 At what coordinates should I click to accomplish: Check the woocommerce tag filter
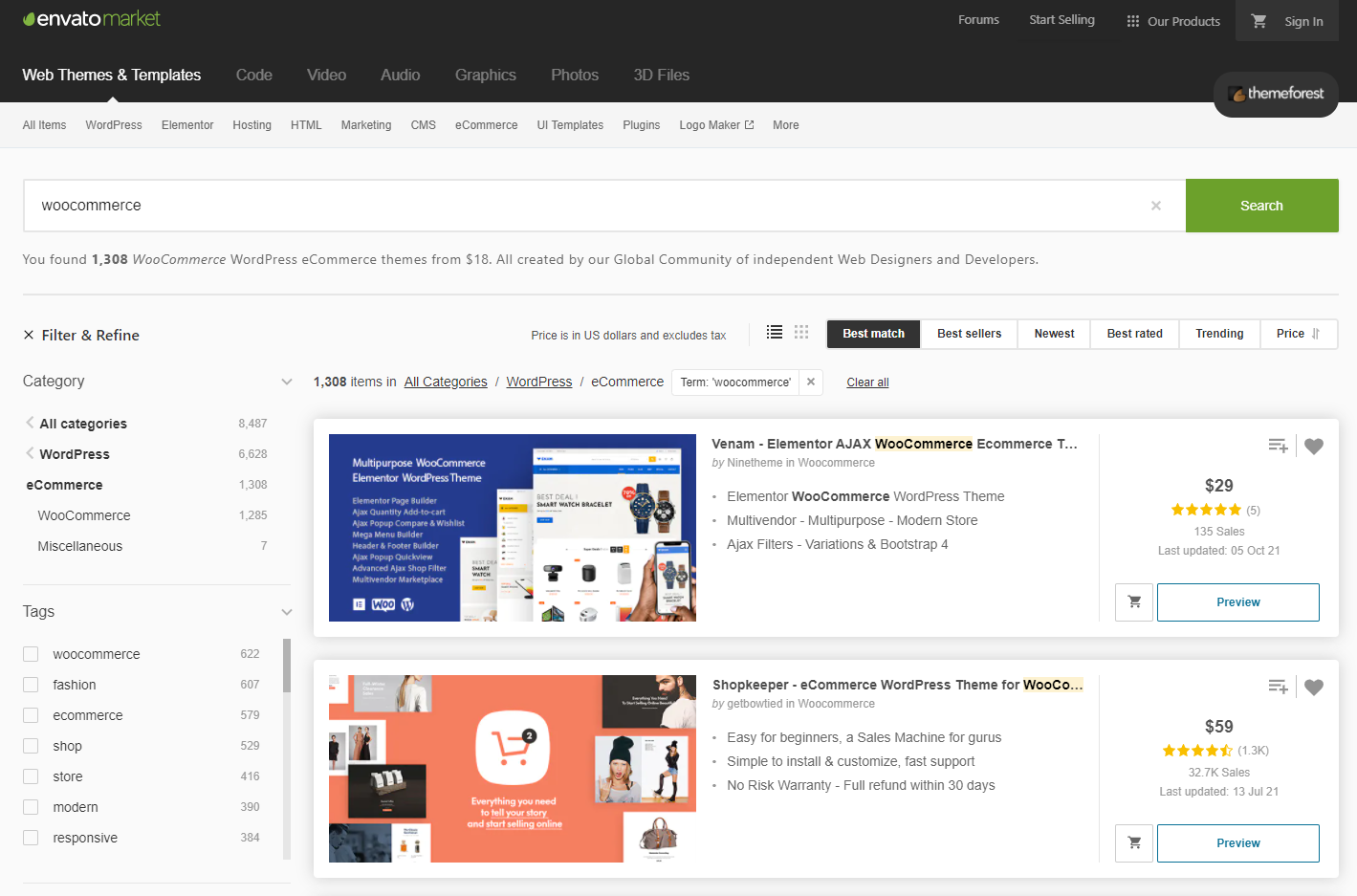pos(31,654)
